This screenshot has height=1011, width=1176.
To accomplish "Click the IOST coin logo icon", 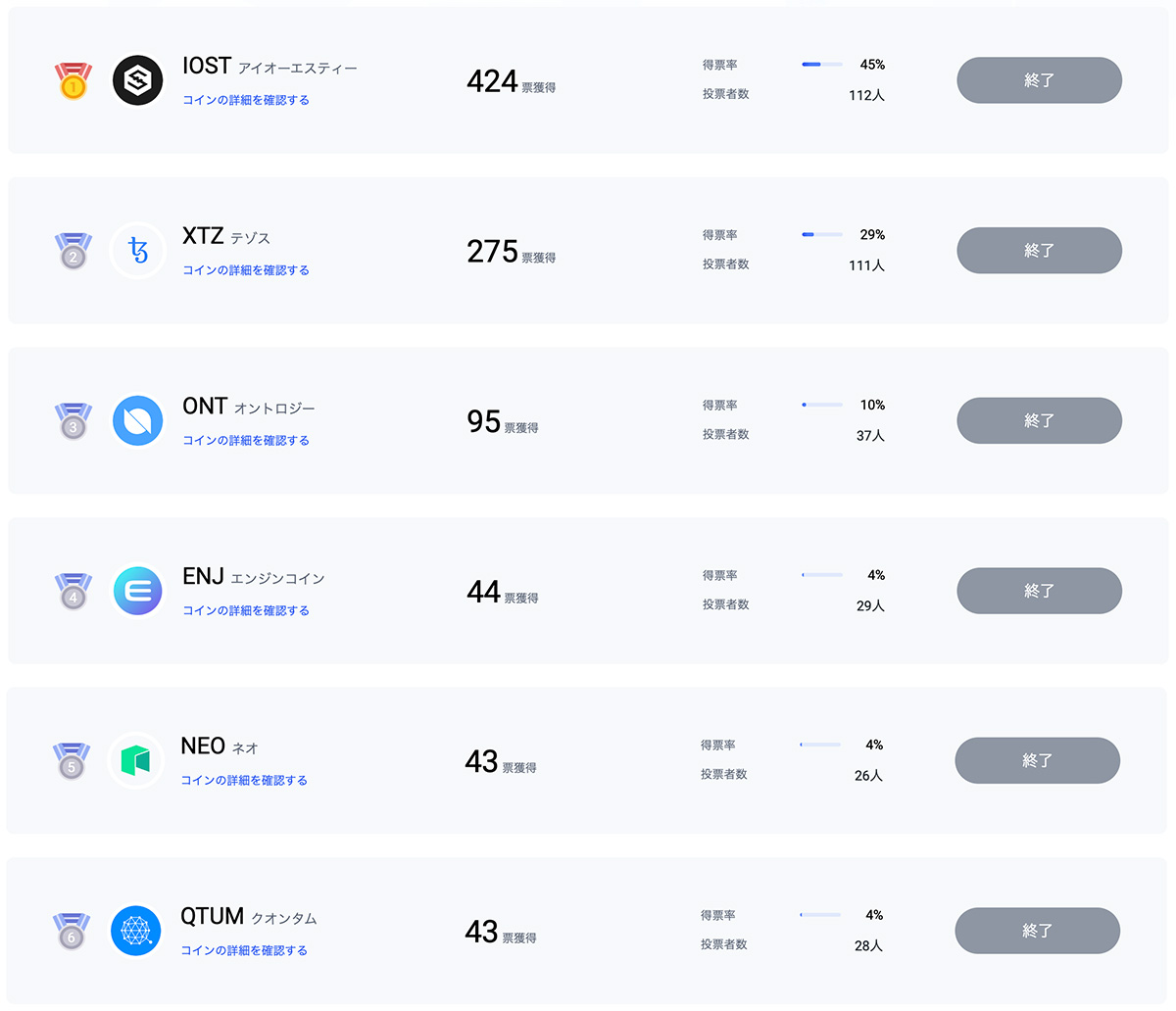I will [x=137, y=80].
